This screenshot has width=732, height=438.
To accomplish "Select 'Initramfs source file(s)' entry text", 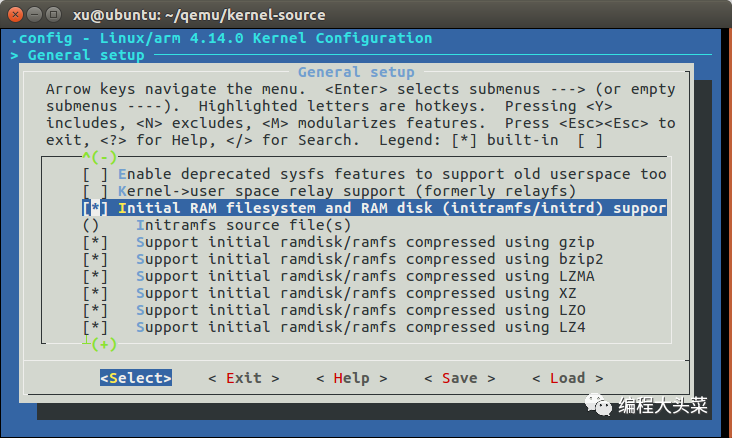I will [243, 225].
